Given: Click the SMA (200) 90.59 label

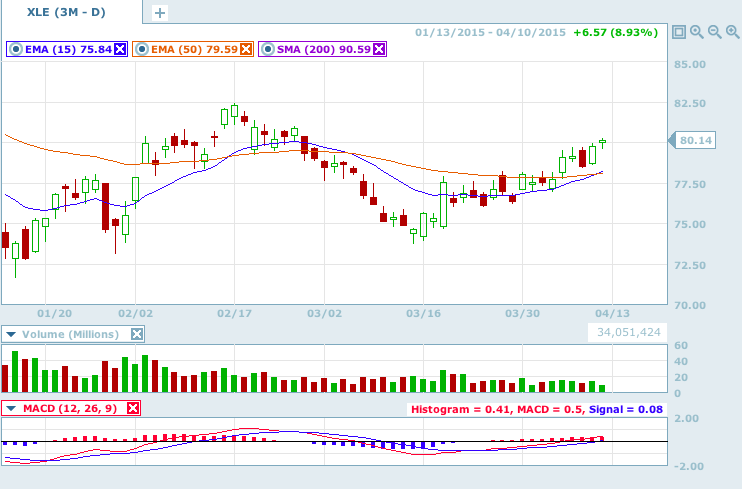Looking at the screenshot, I should coord(323,49).
